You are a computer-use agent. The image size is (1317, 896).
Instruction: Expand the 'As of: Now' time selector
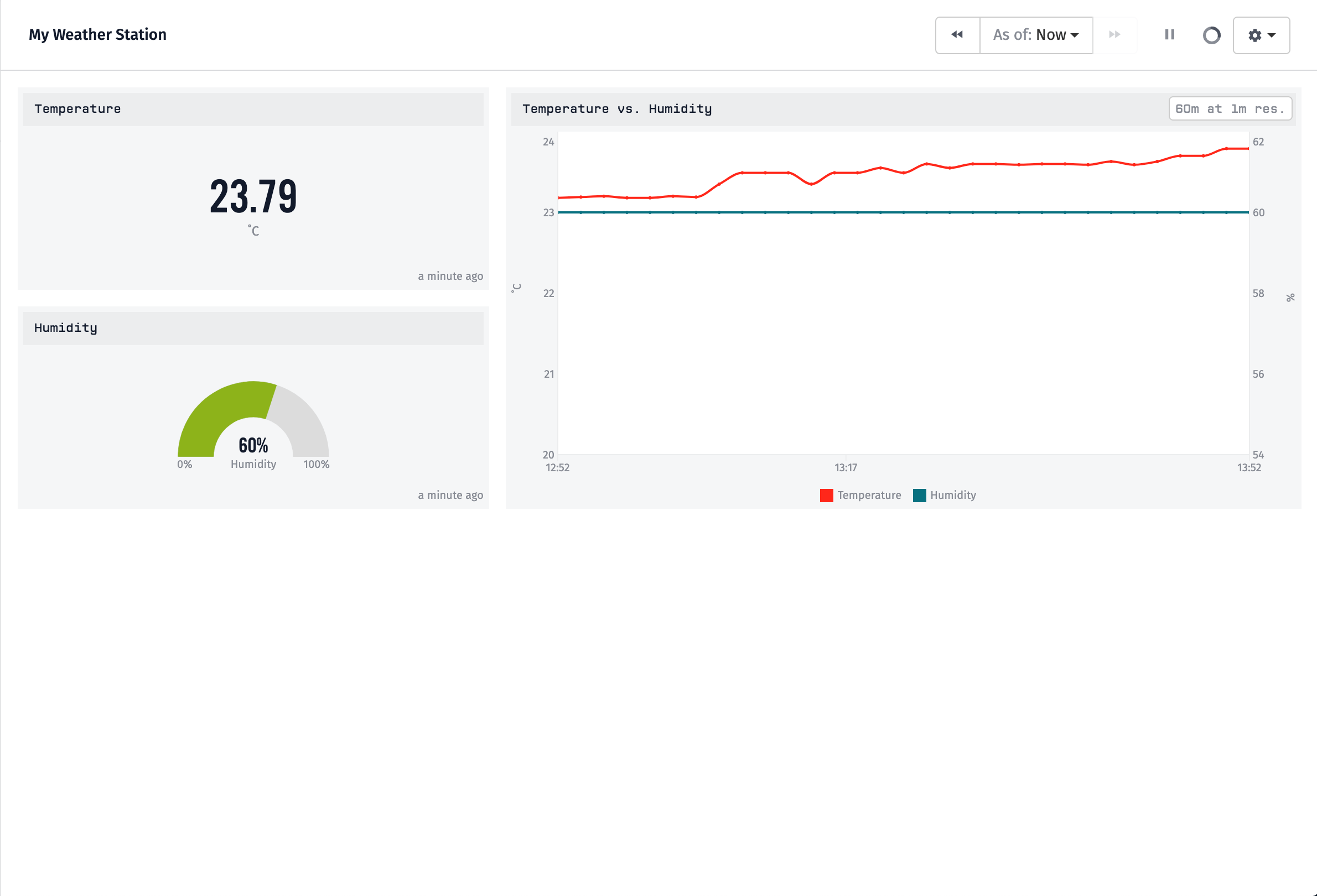point(1036,35)
